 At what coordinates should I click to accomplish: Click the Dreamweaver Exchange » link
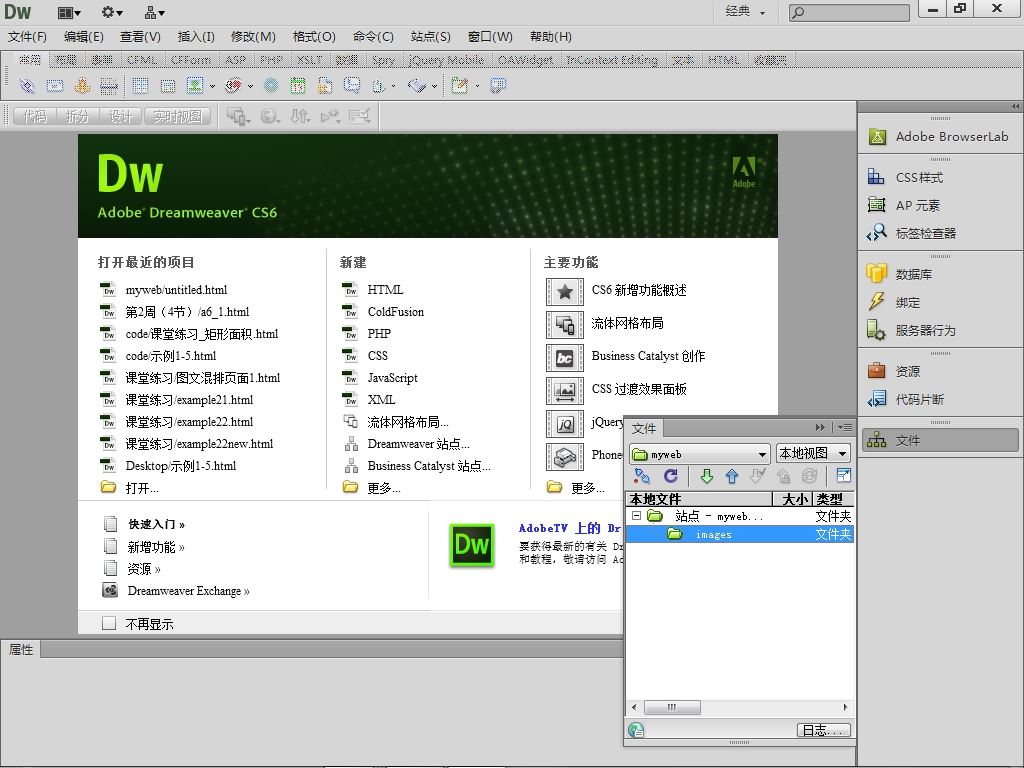tap(188, 591)
